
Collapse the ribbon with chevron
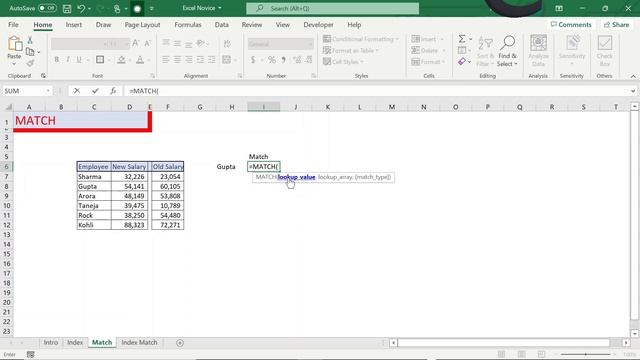coord(633,76)
